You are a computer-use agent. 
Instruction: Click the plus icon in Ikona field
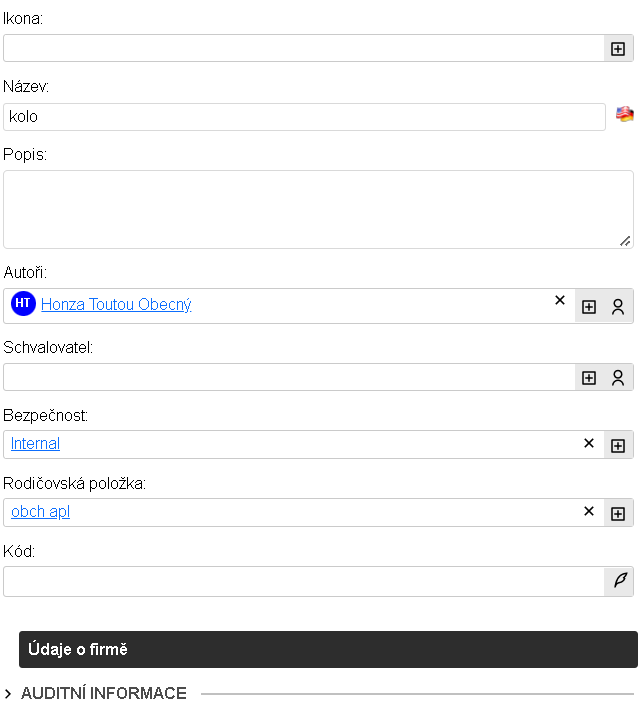pyautogui.click(x=618, y=48)
